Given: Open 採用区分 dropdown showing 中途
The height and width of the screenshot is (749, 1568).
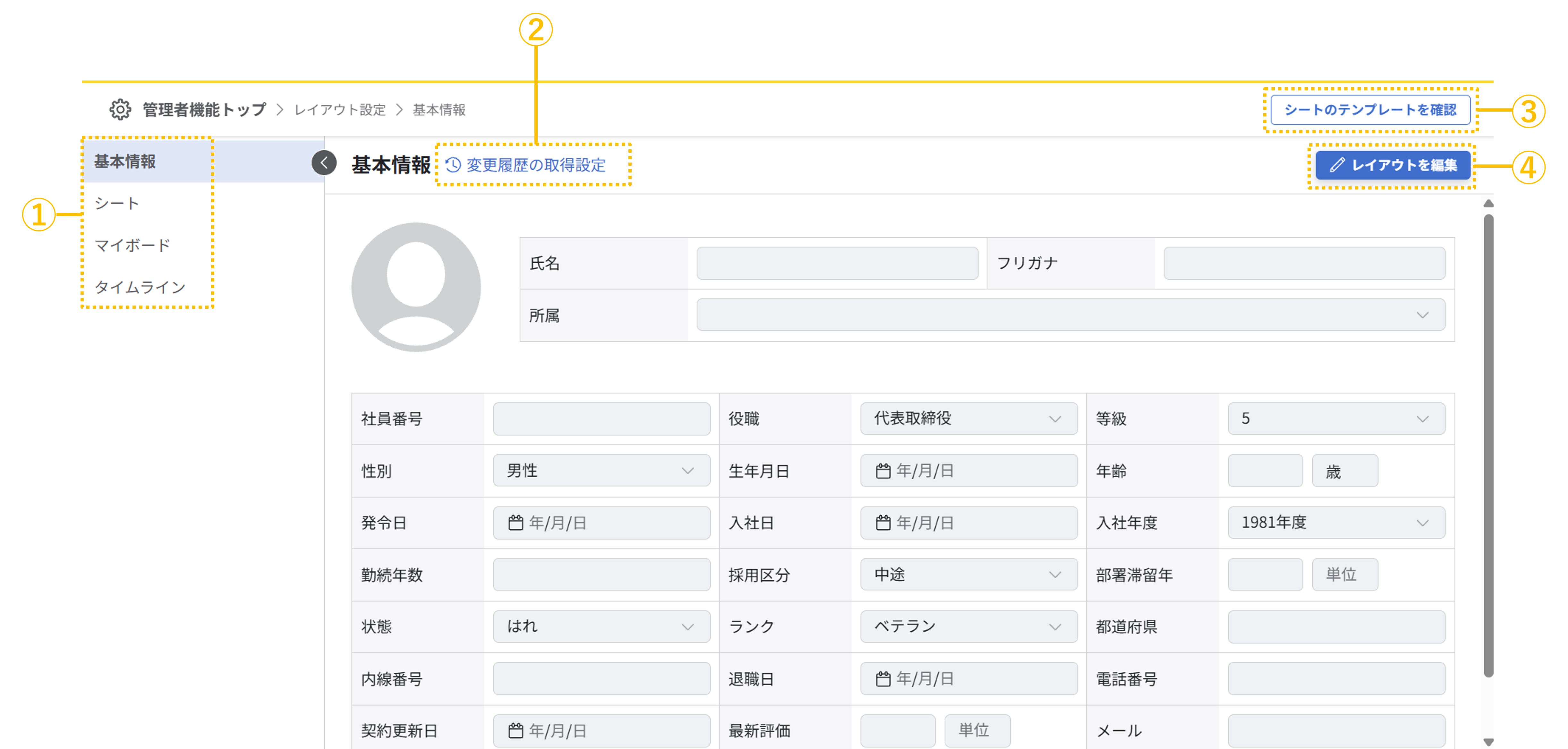Looking at the screenshot, I should [968, 574].
